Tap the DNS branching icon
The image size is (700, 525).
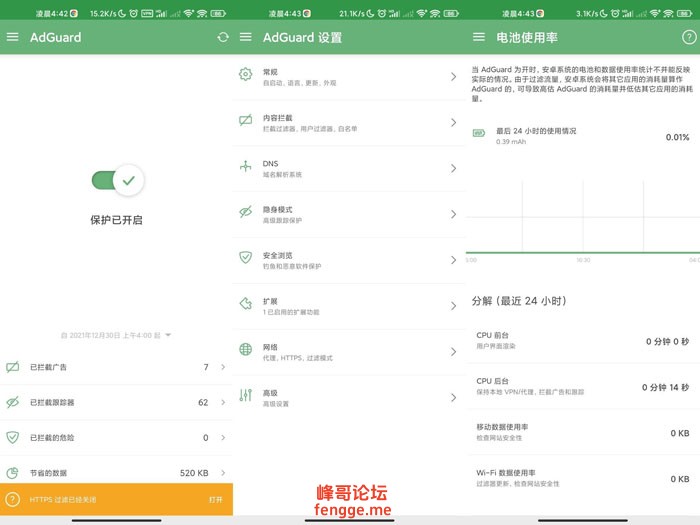(x=246, y=166)
